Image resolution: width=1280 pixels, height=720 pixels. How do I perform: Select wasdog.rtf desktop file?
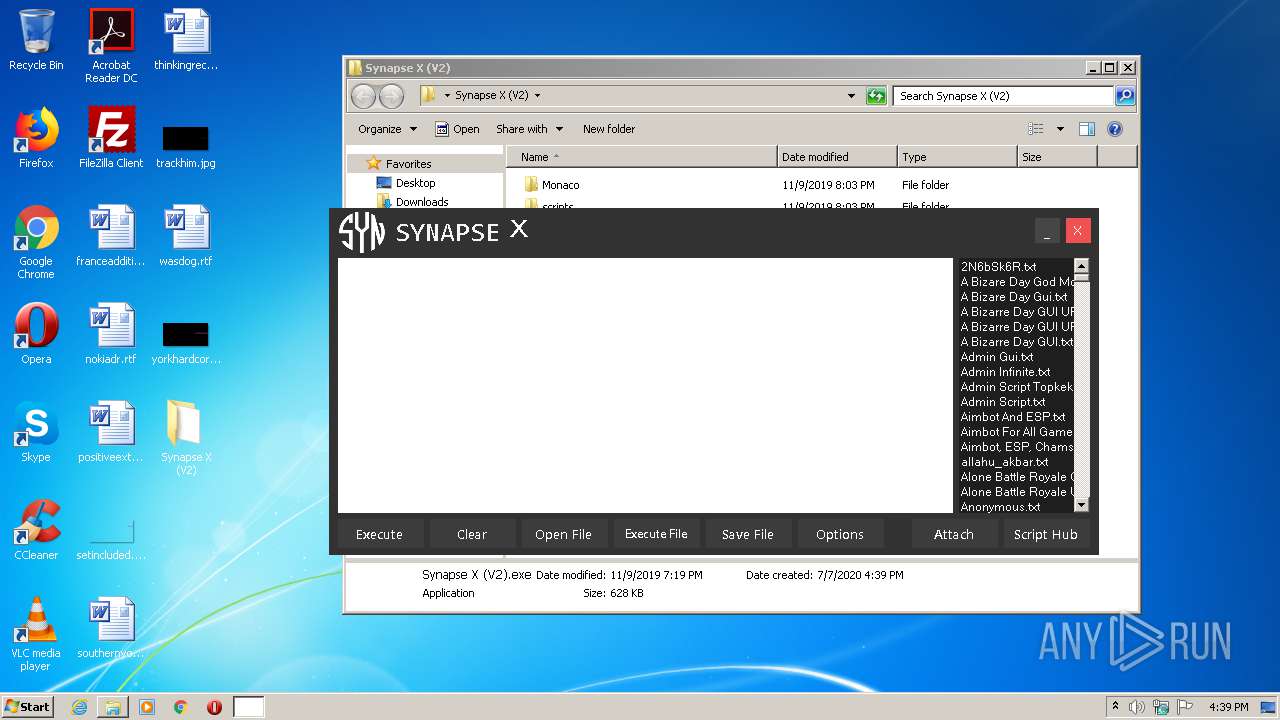186,236
